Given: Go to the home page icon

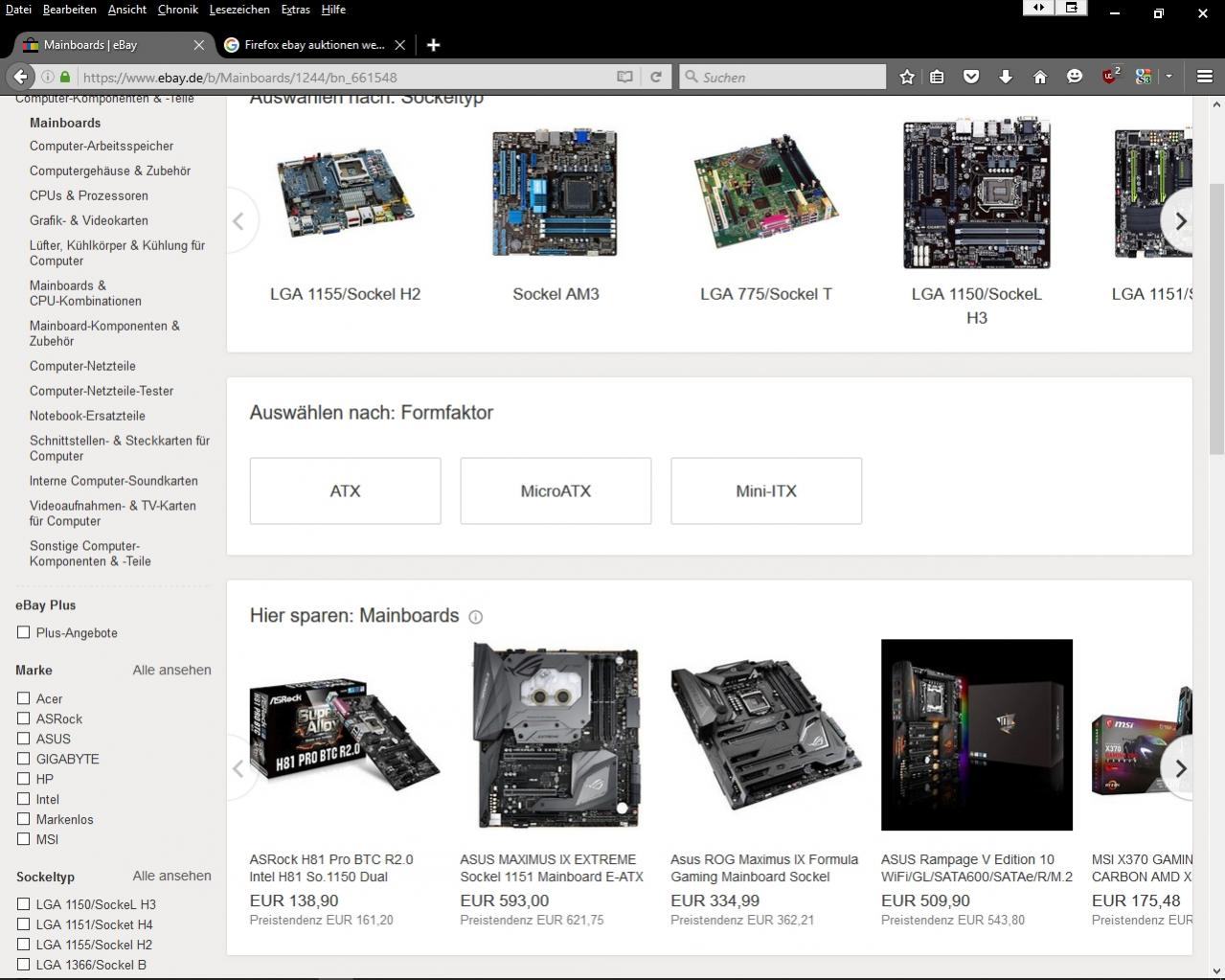Looking at the screenshot, I should click(1040, 77).
